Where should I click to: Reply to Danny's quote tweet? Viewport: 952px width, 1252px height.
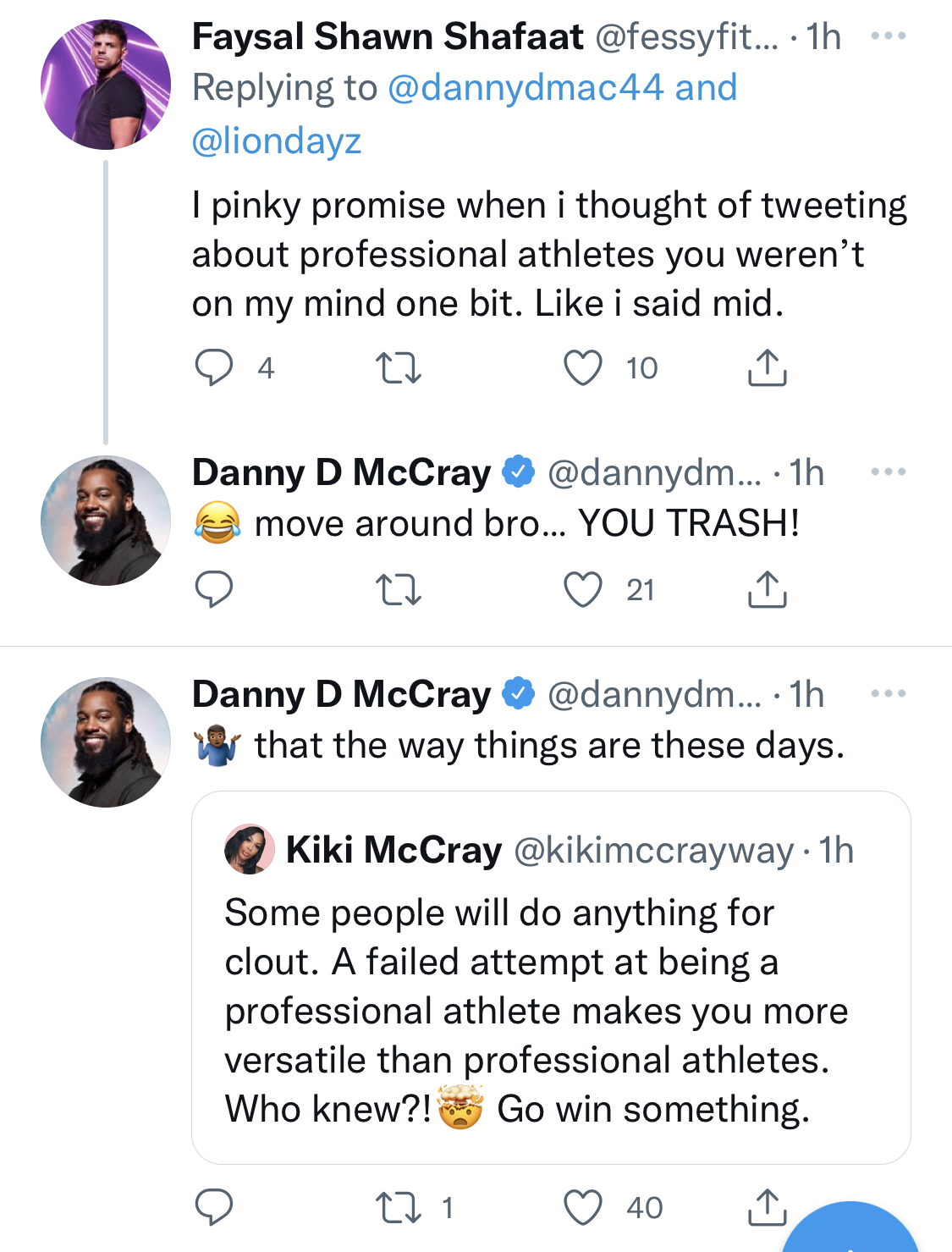(214, 1207)
